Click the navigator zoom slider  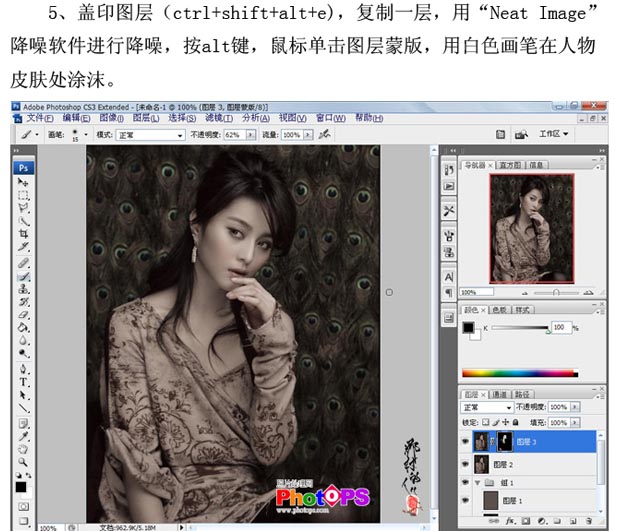[x=556, y=293]
